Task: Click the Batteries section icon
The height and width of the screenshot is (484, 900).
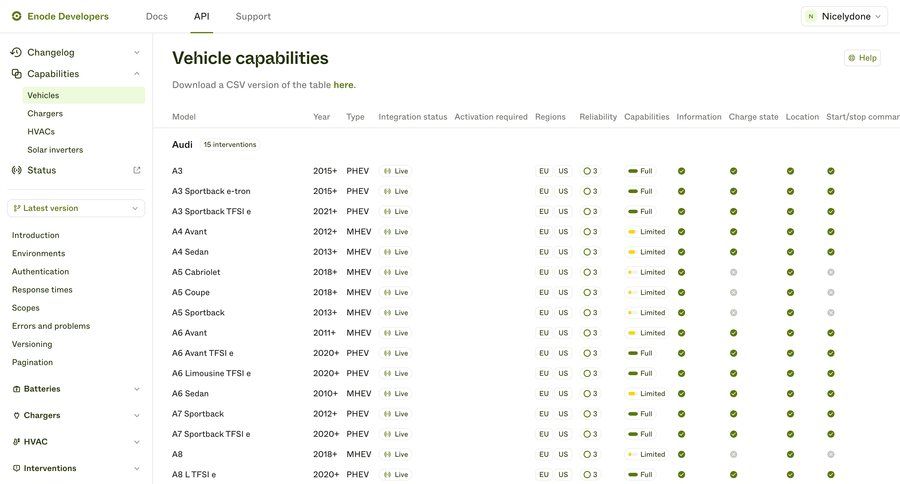Action: [x=16, y=389]
